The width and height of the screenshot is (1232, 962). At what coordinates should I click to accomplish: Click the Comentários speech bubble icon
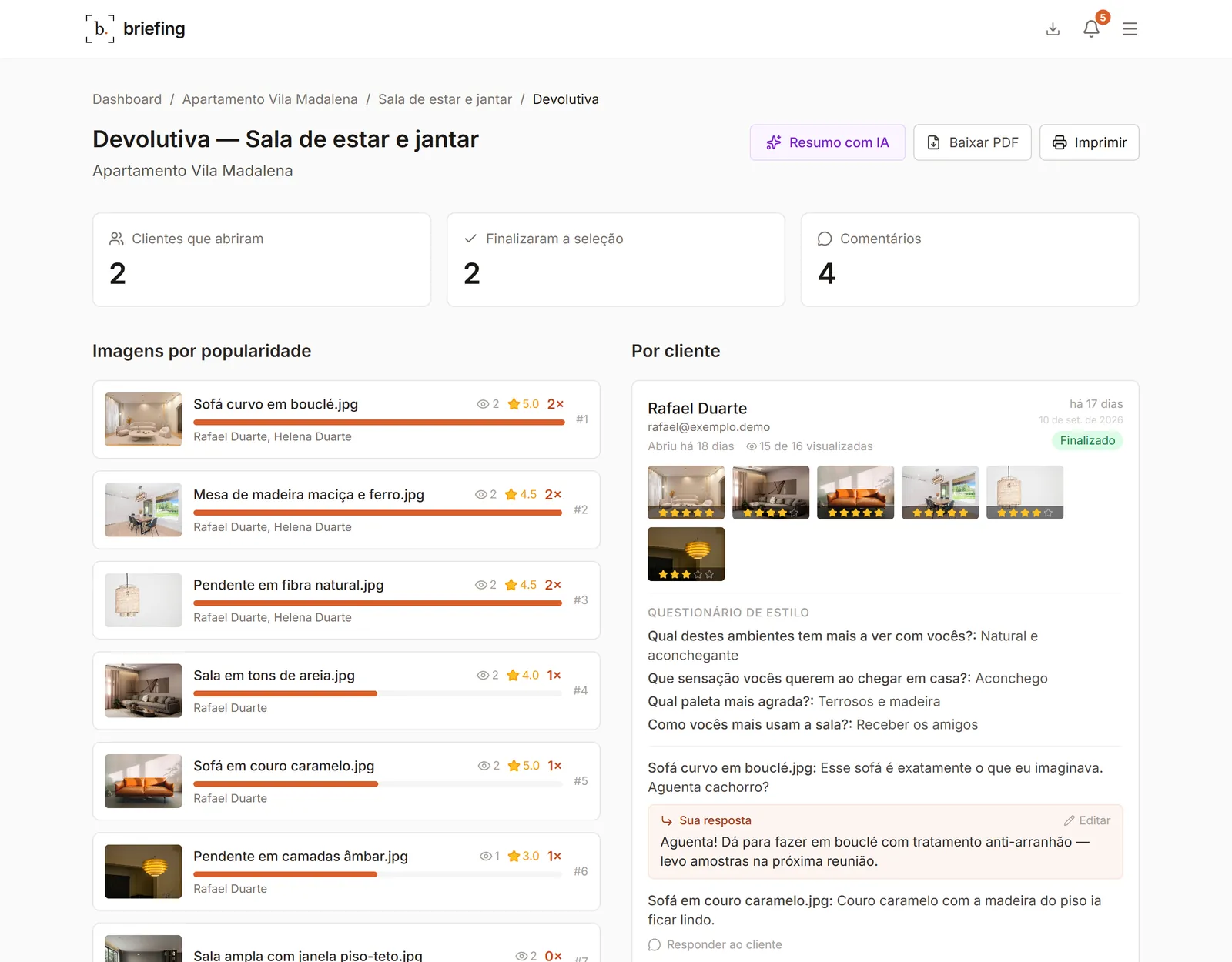[825, 239]
